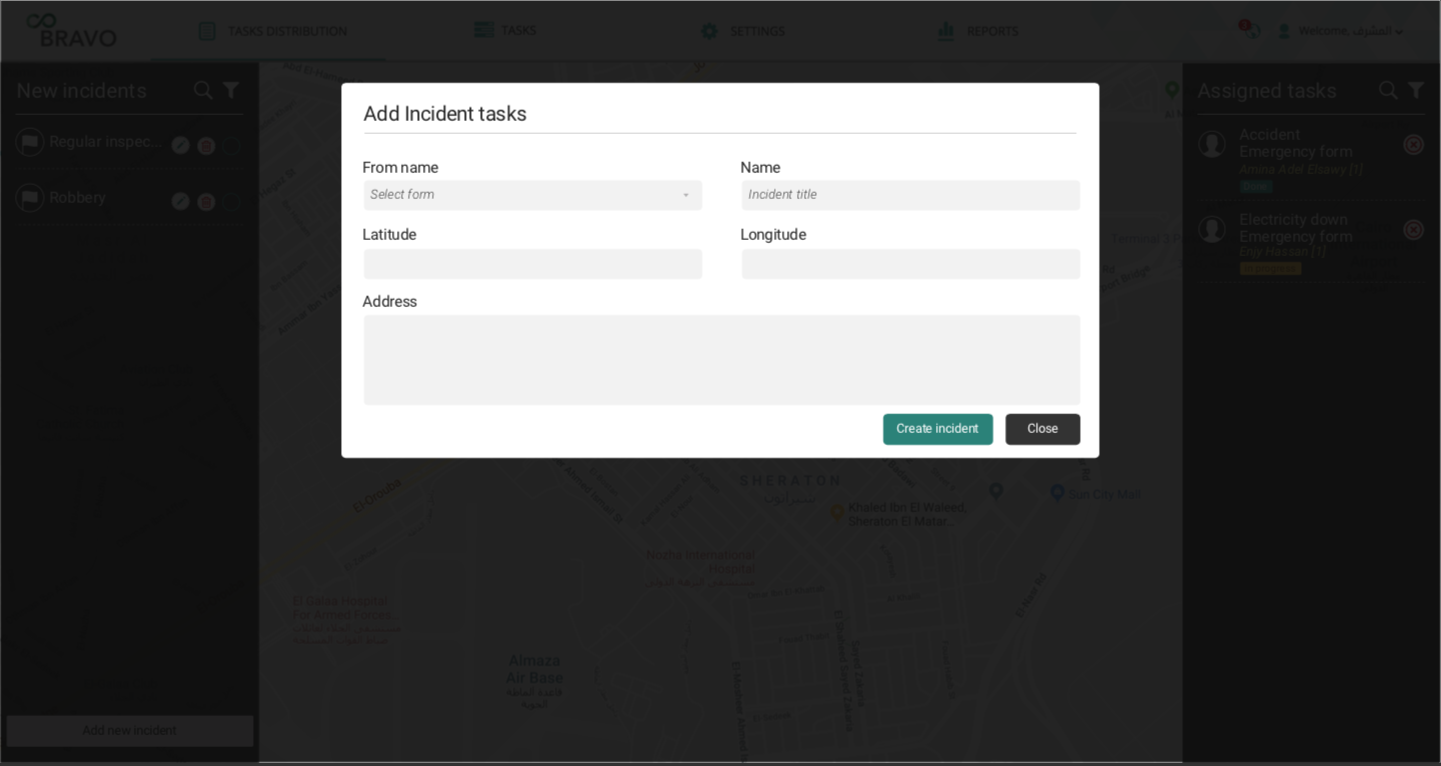
Task: Click the Regular inspection flag icon
Action: [30, 143]
